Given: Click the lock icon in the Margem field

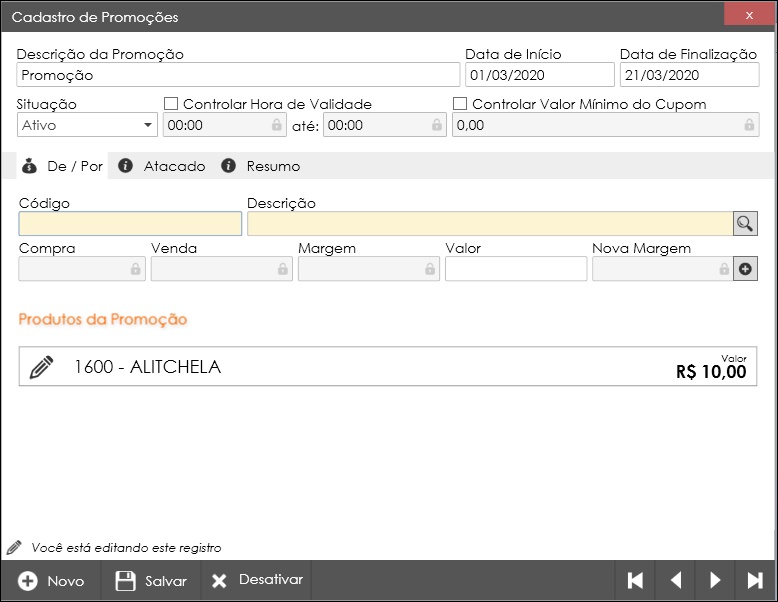Looking at the screenshot, I should click(x=430, y=269).
